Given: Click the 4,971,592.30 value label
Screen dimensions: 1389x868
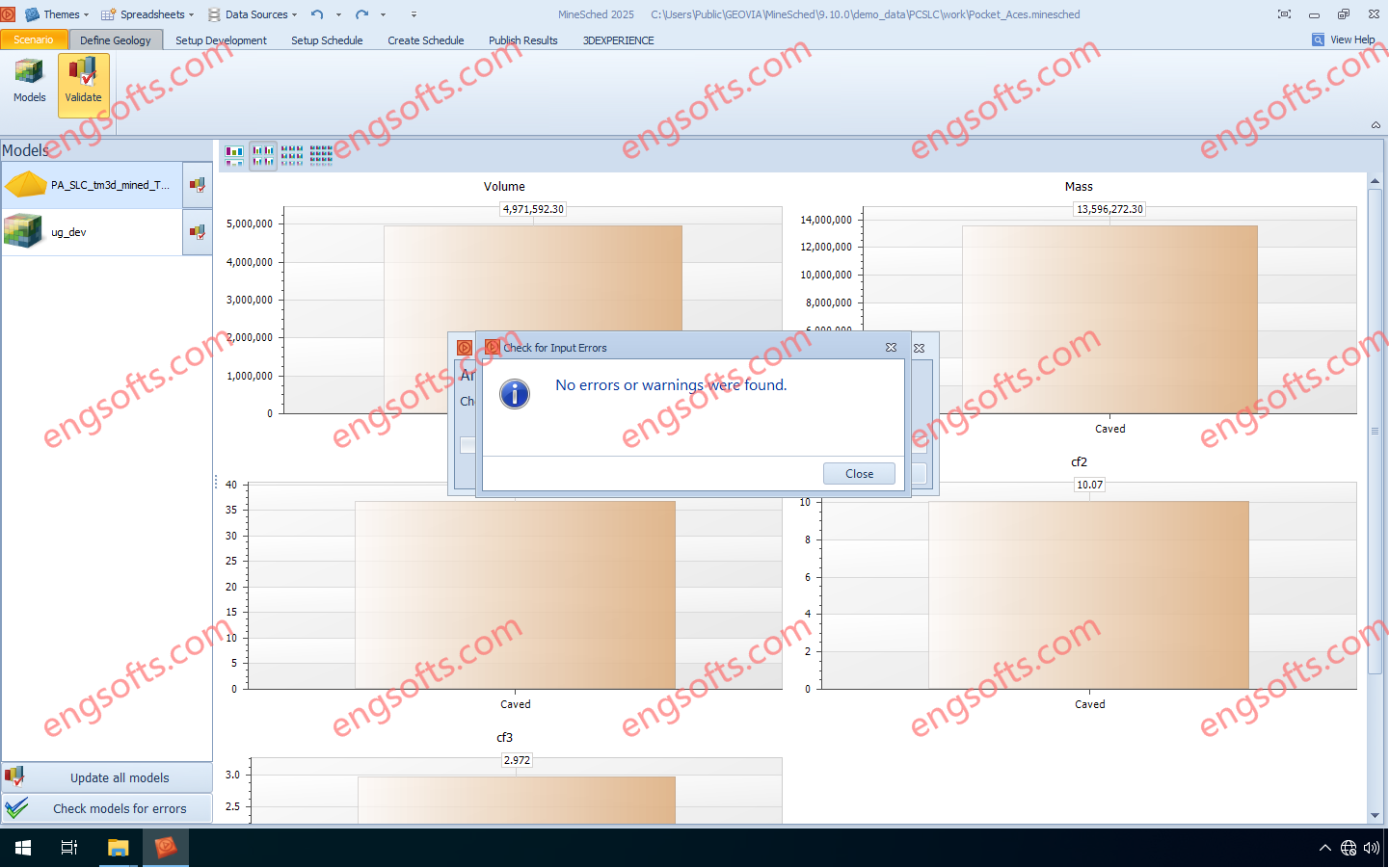Looking at the screenshot, I should tap(533, 209).
